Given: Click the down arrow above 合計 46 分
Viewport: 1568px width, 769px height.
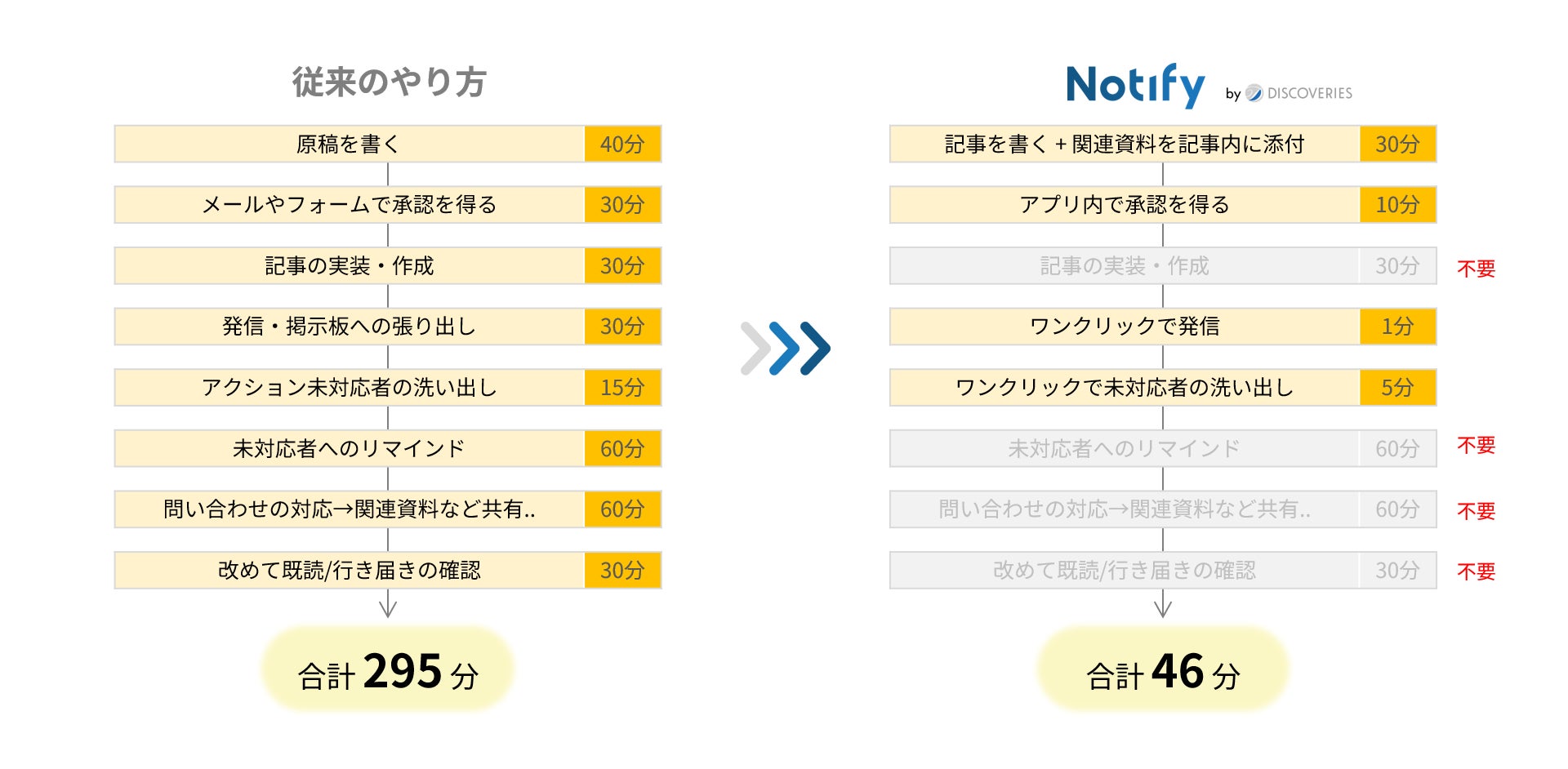Looking at the screenshot, I should (x=1163, y=607).
